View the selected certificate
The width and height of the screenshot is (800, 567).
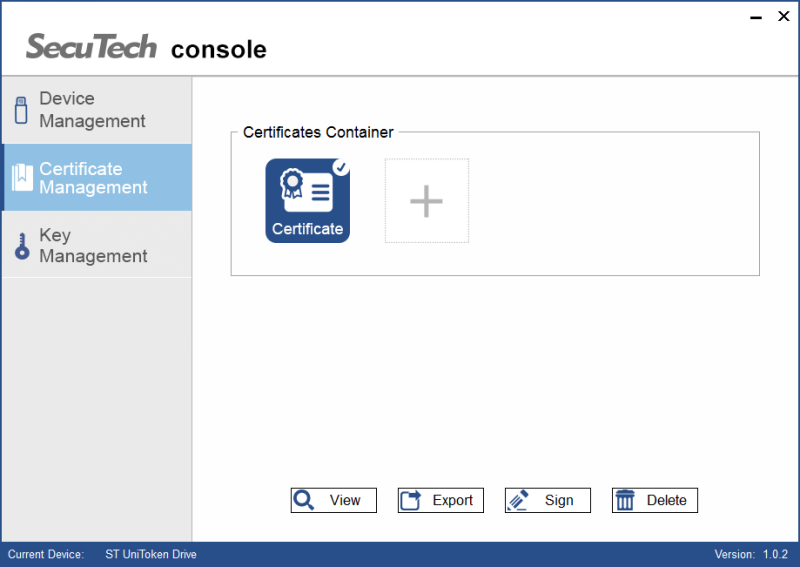(x=334, y=500)
